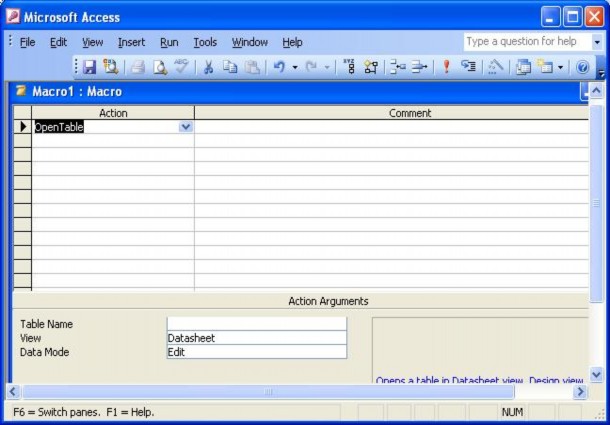Click the horizontal scrollbar thumb
The width and height of the screenshot is (610, 425).
click(x=268, y=392)
